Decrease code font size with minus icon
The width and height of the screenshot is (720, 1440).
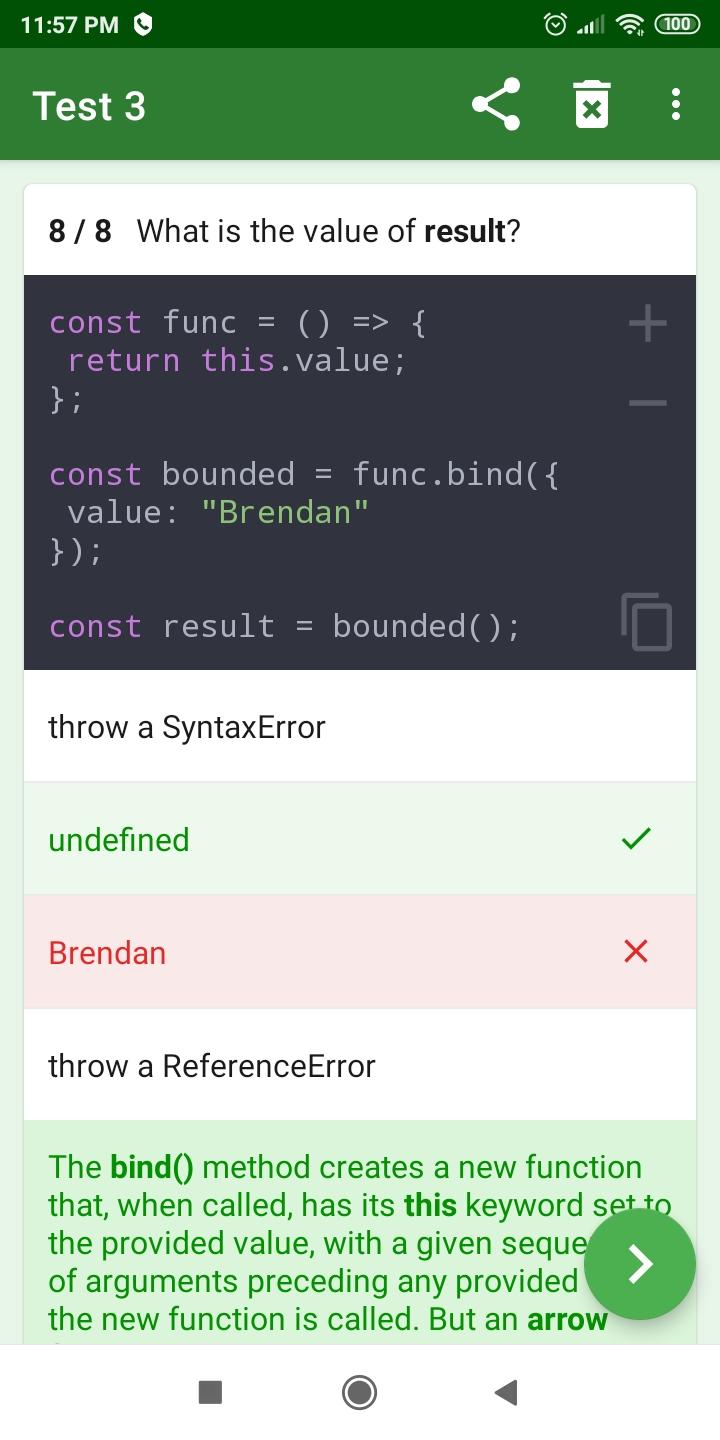tap(647, 403)
